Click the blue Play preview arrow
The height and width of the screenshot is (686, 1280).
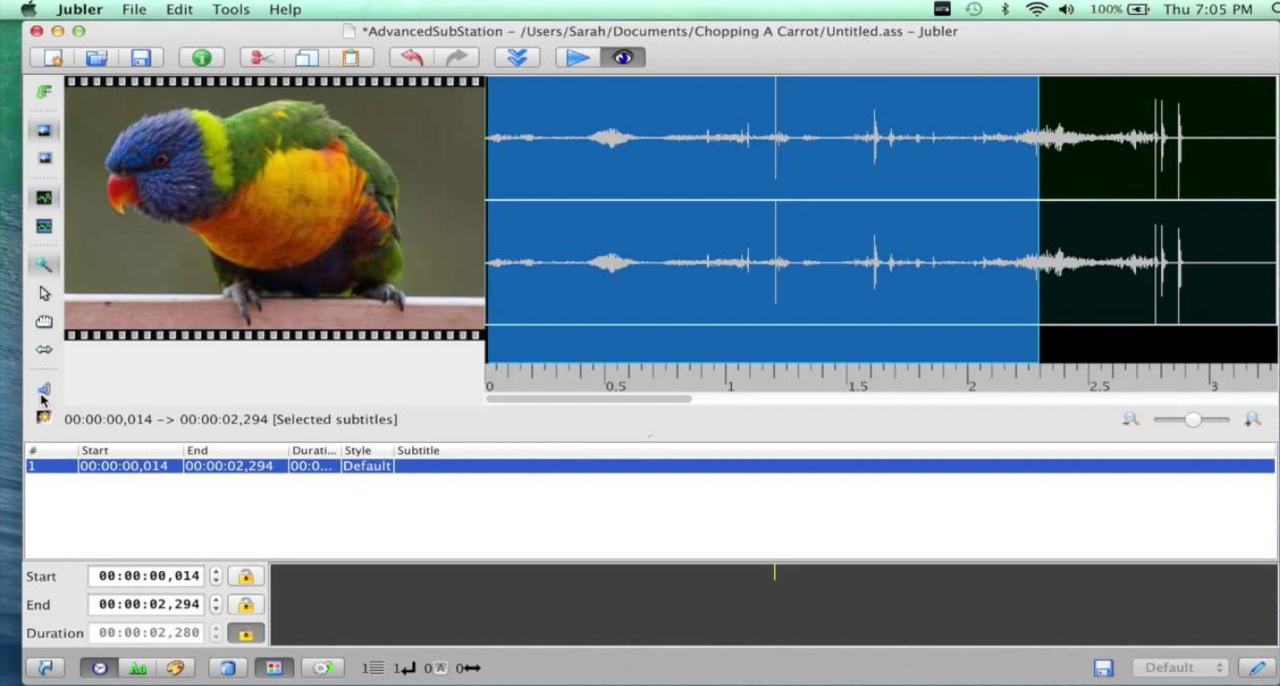click(578, 58)
